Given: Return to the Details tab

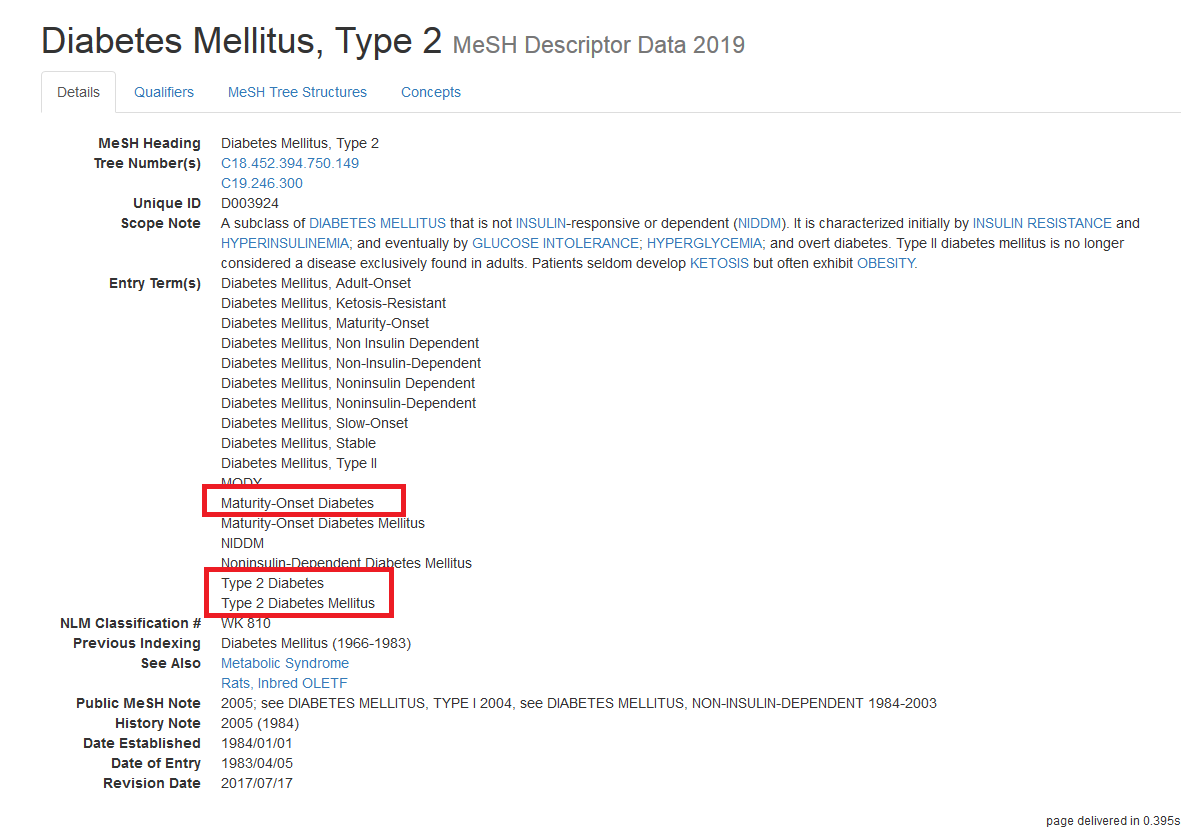Looking at the screenshot, I should [78, 91].
